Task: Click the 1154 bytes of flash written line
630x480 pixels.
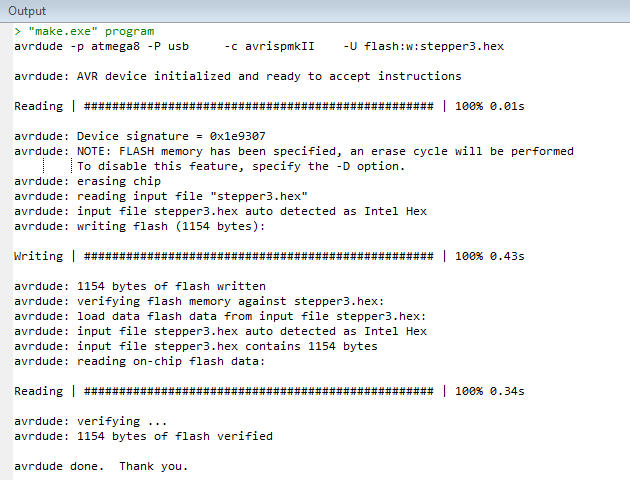Action: [140, 286]
